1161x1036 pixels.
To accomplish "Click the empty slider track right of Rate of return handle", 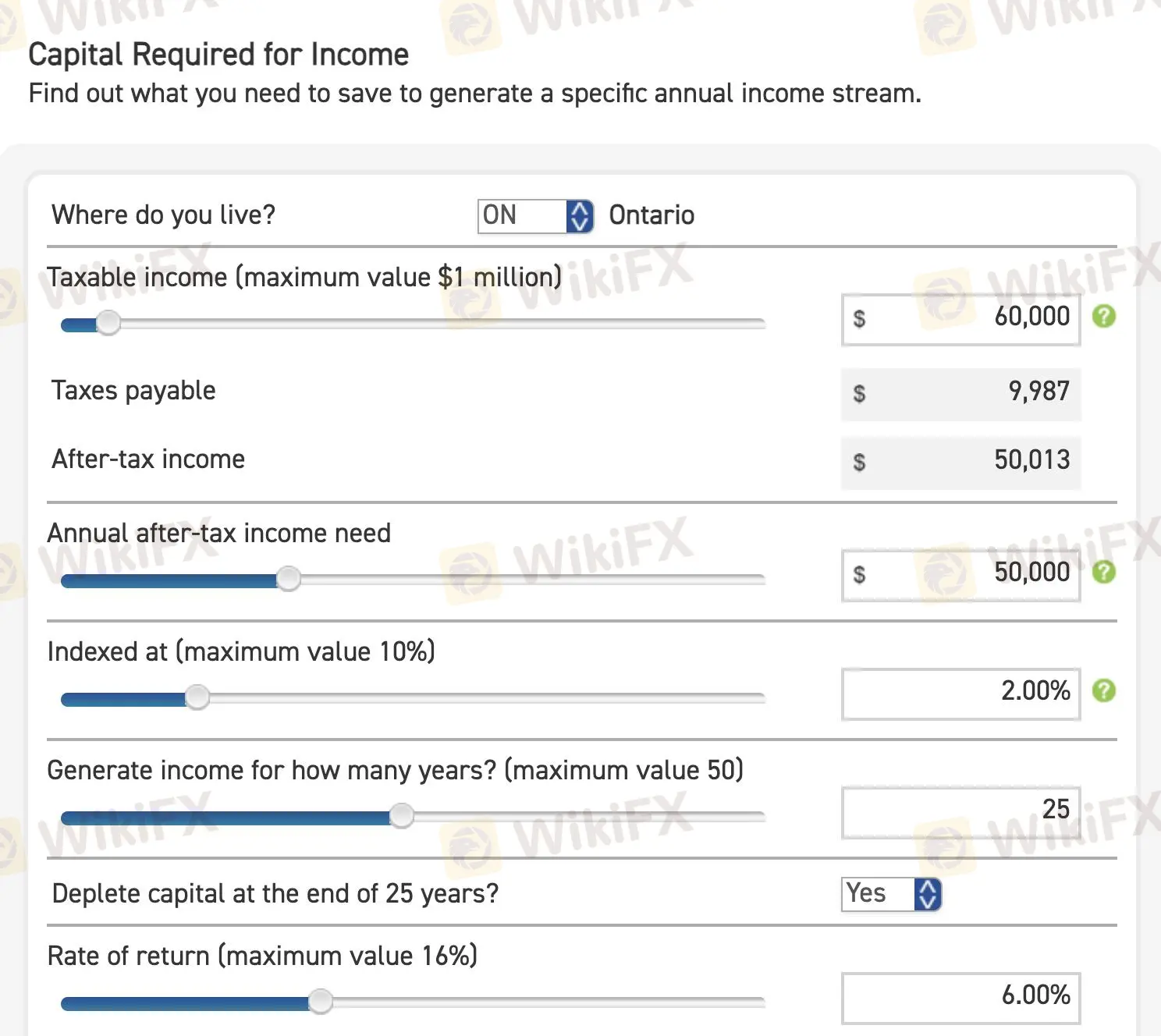I will (x=546, y=1002).
